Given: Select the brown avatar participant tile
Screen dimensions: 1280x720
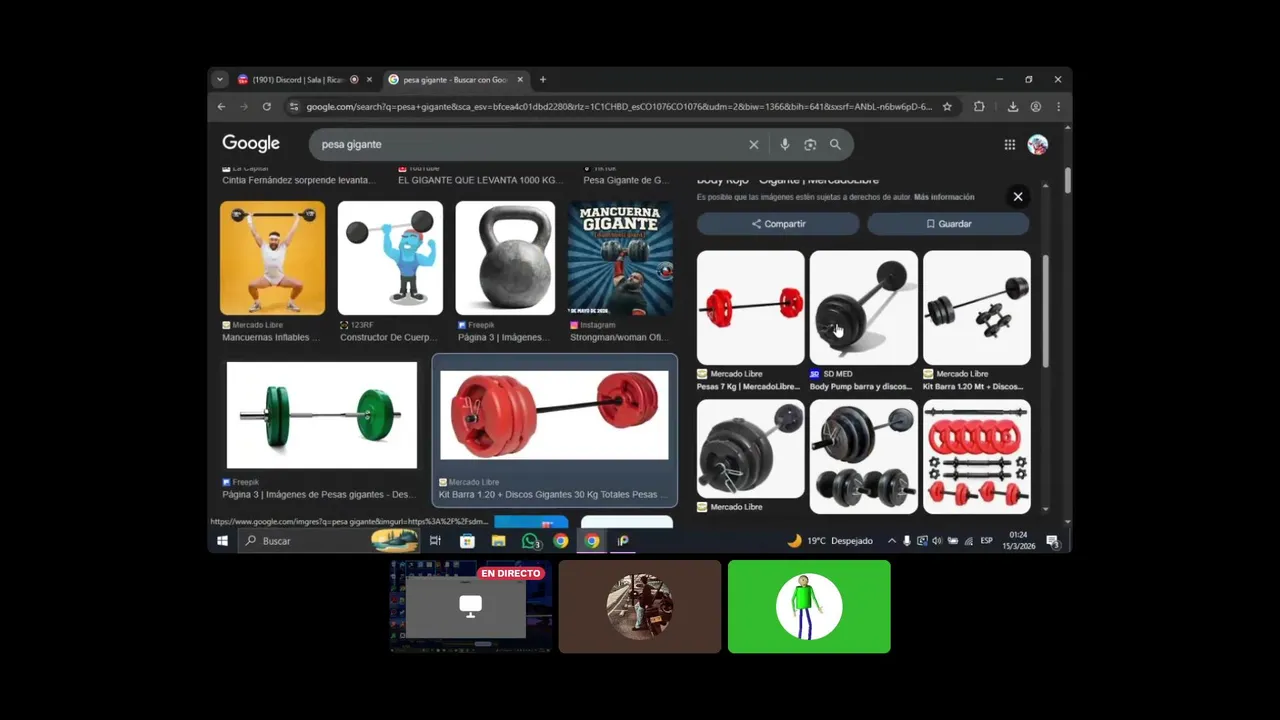Looking at the screenshot, I should (x=640, y=606).
